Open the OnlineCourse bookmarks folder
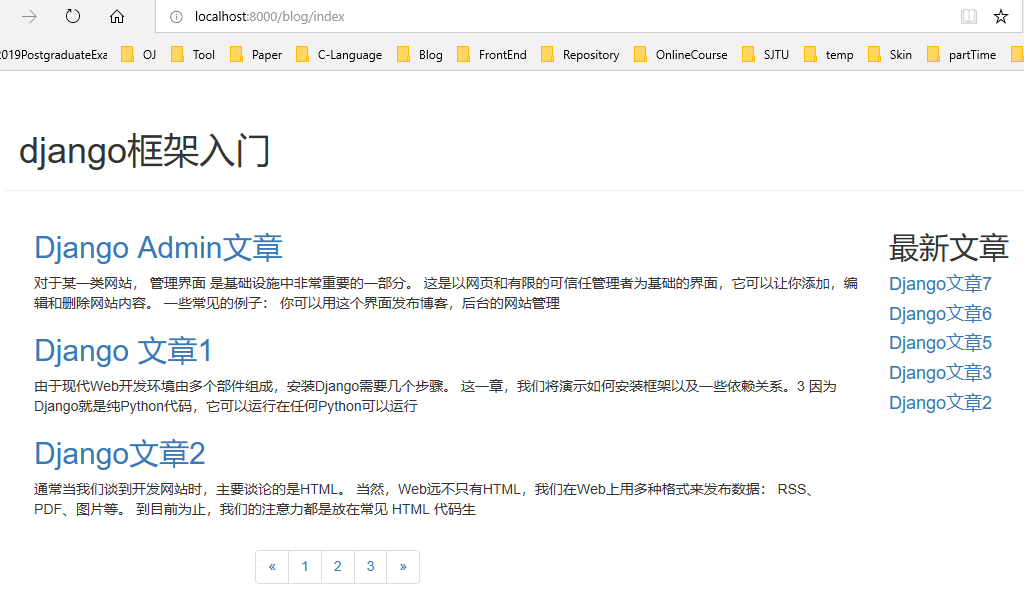Image resolution: width=1024 pixels, height=611 pixels. point(680,54)
